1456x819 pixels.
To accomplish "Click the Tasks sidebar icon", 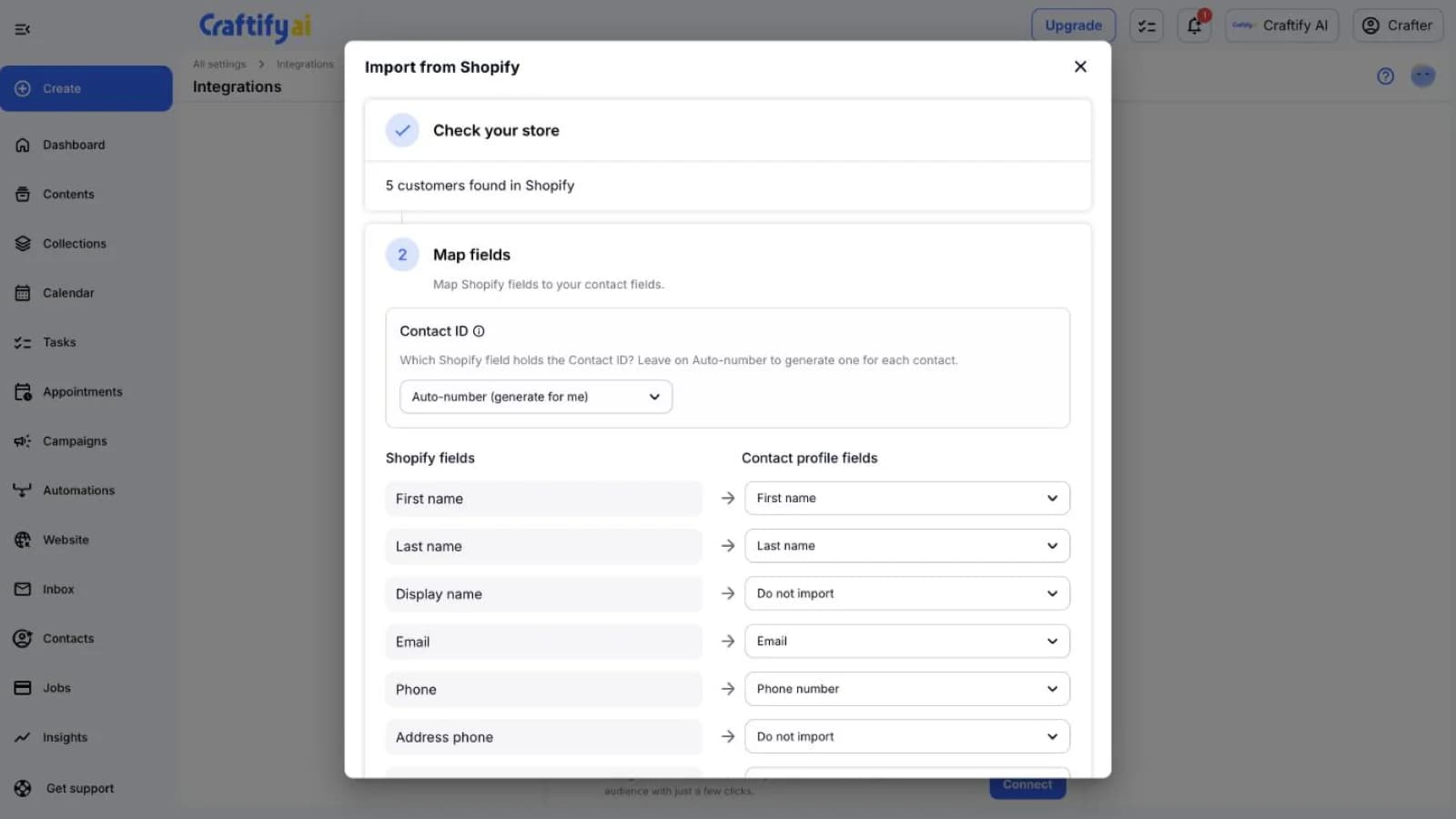I will [23, 342].
